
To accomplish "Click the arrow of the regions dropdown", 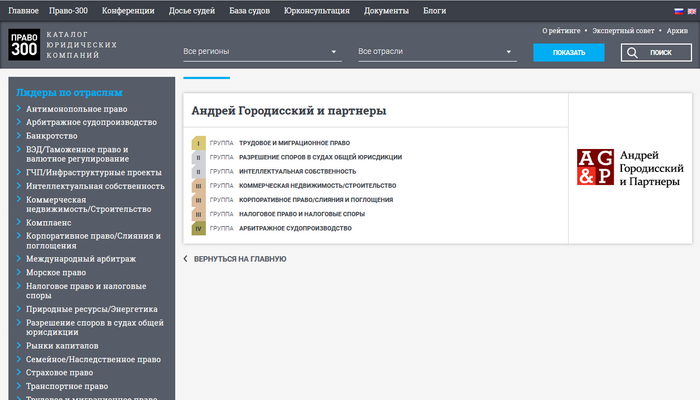I will tap(333, 52).
